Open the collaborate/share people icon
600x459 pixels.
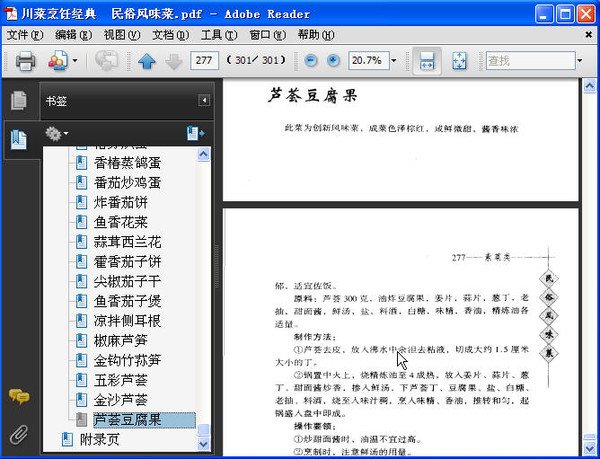point(58,60)
